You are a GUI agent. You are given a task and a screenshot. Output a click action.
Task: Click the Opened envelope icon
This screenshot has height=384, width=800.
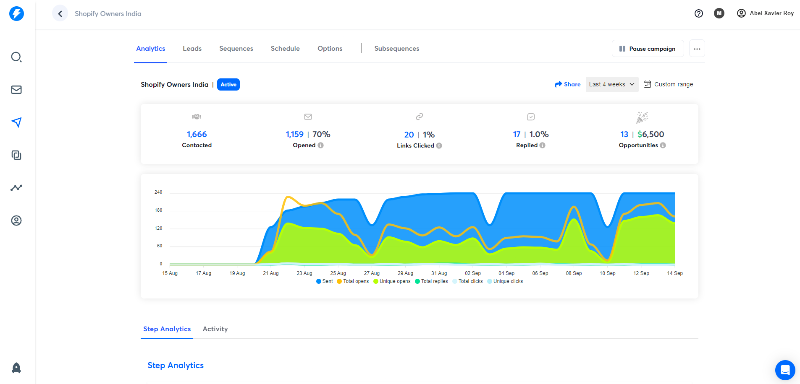tap(308, 117)
